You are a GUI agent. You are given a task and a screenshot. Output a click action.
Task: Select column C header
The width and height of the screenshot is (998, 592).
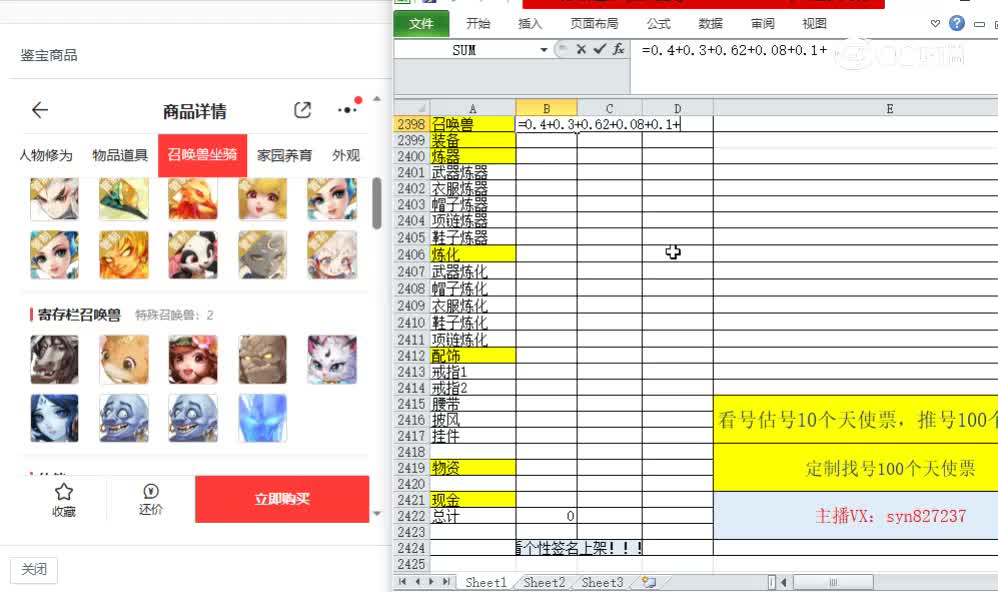click(609, 108)
